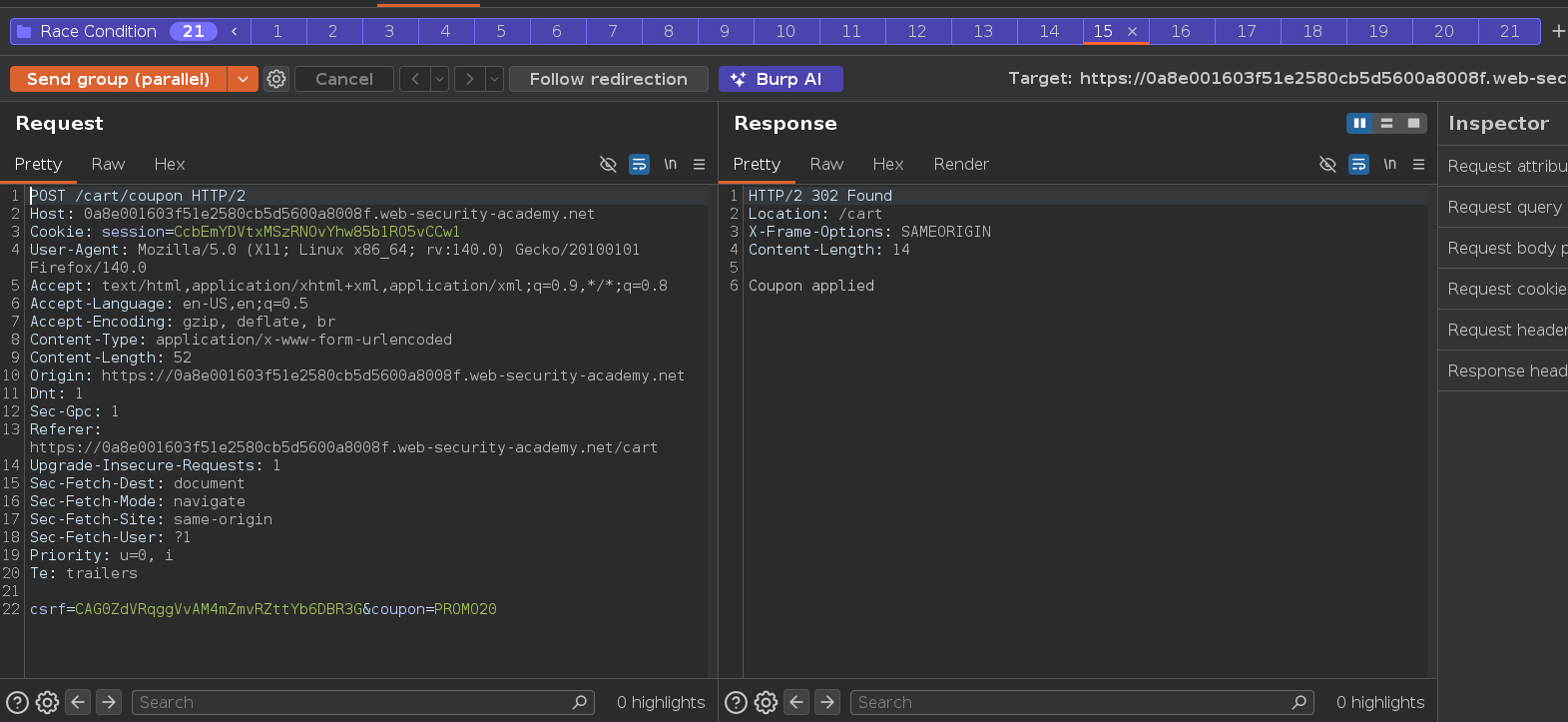Go to next search match in Request
1568x722 pixels.
click(x=109, y=702)
